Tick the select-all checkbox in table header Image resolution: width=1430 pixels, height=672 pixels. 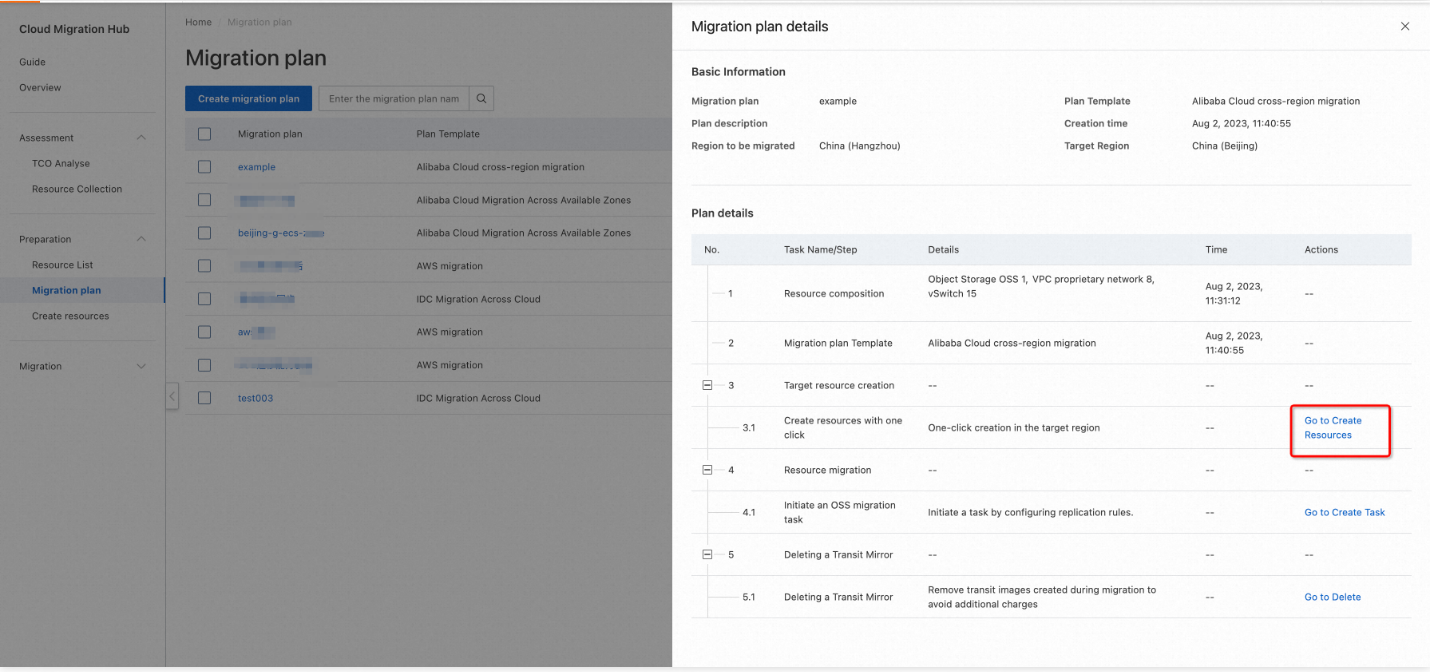pos(205,134)
